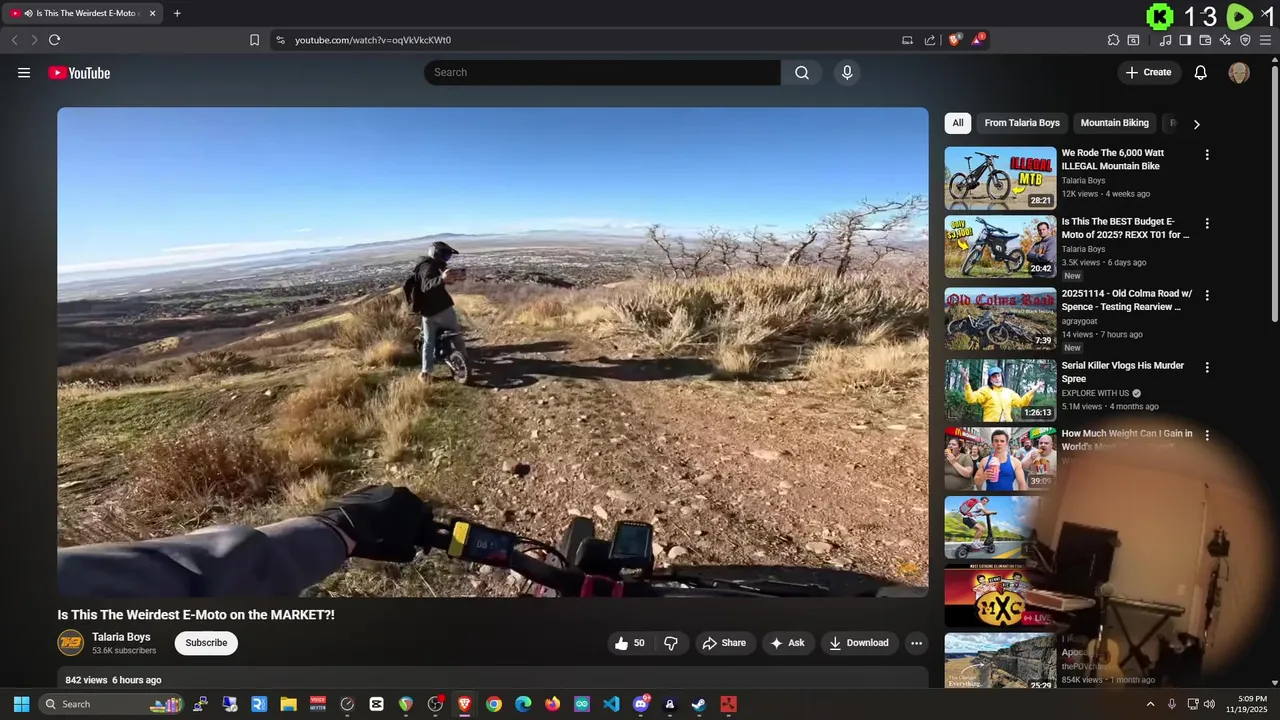The height and width of the screenshot is (720, 1280).
Task: Open the Brave wallet icon
Action: [1205, 40]
